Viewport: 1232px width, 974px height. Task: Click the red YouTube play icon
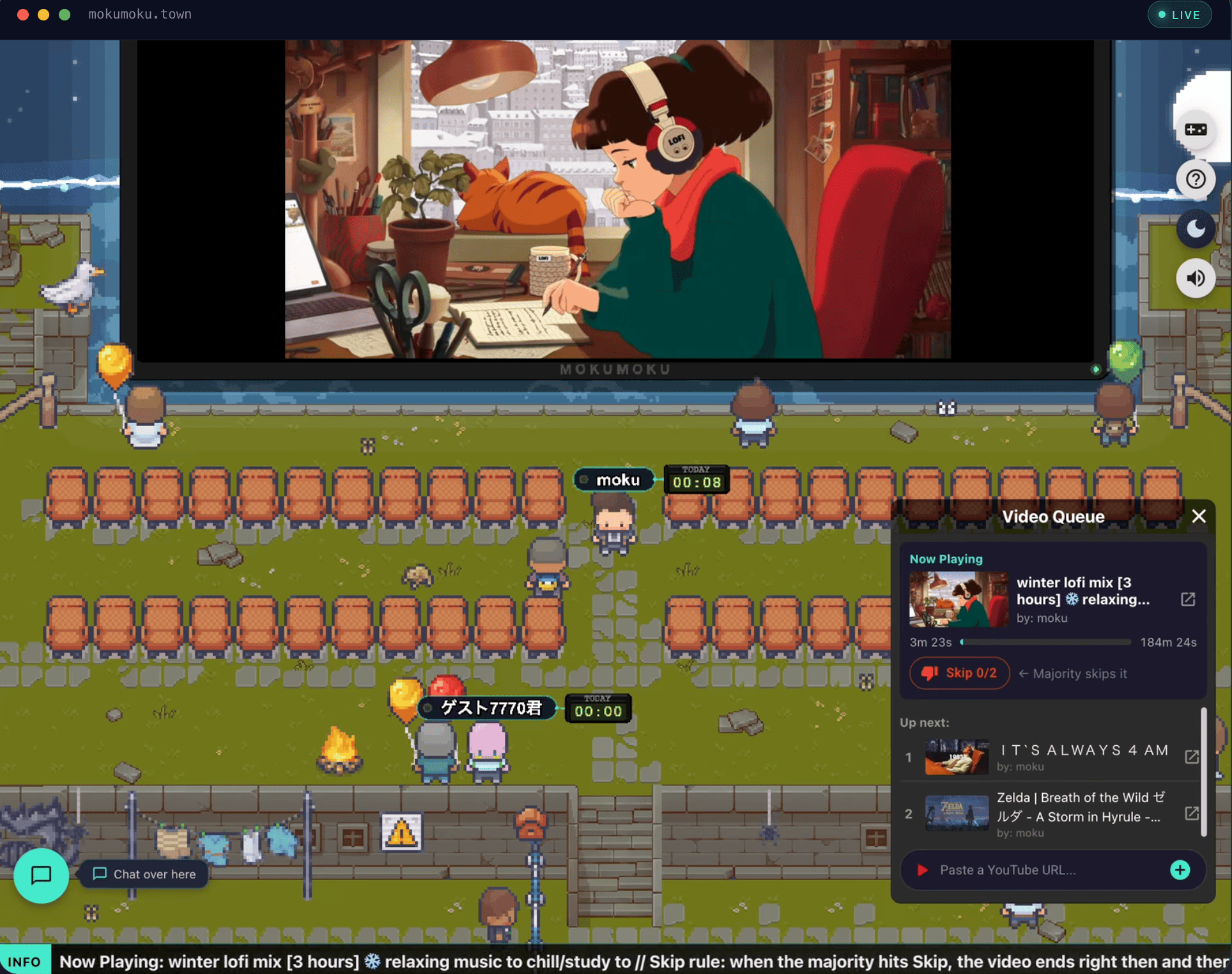(922, 870)
